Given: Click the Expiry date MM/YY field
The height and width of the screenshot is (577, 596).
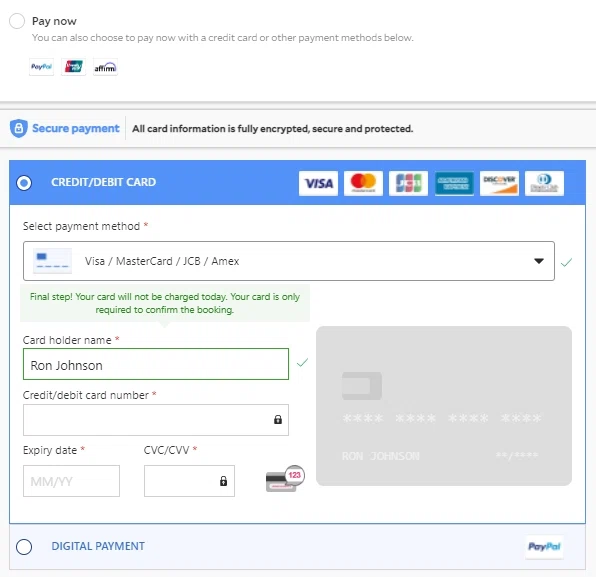Looking at the screenshot, I should [x=71, y=481].
